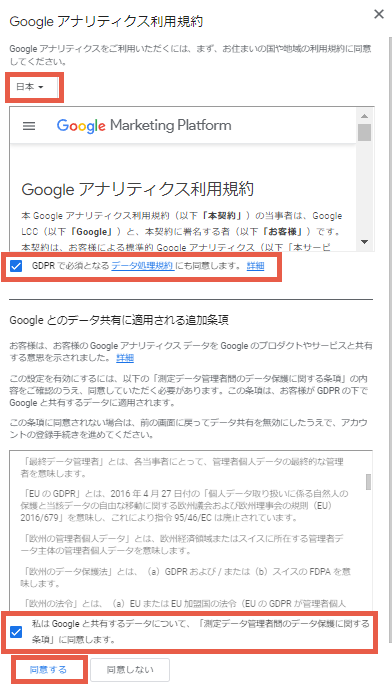Screen dimensions: 392x694
Task: Click the 「最終データ管理者」 definition paragraph
Action: click(182, 467)
